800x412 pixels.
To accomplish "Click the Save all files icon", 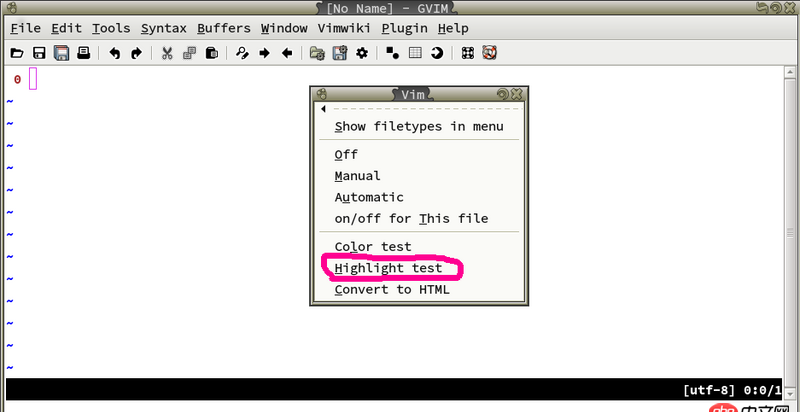I will pos(62,53).
